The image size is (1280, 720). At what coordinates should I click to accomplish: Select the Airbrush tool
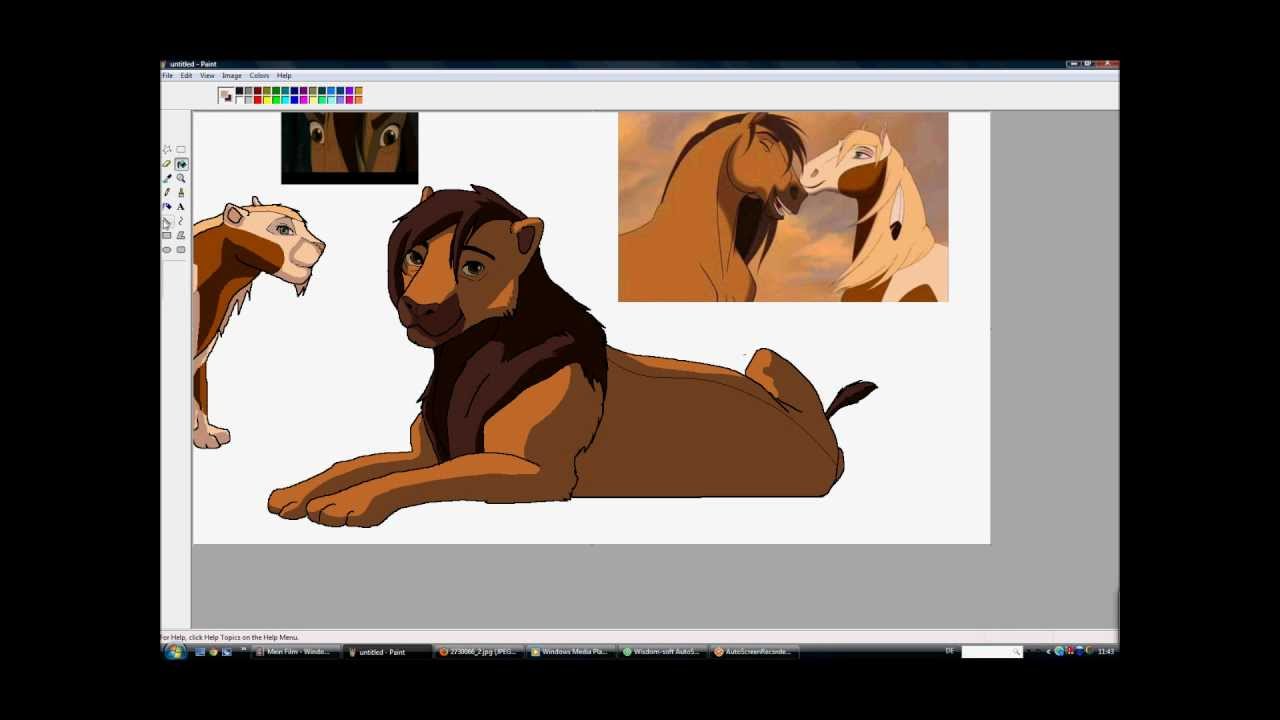click(x=167, y=206)
